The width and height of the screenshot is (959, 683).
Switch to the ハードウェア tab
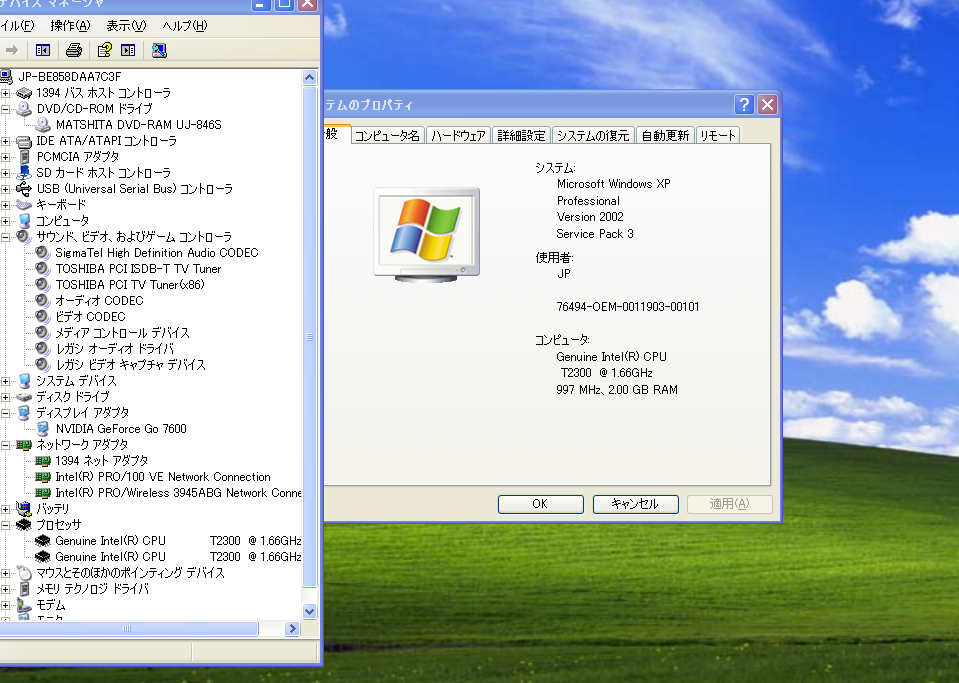click(x=458, y=135)
